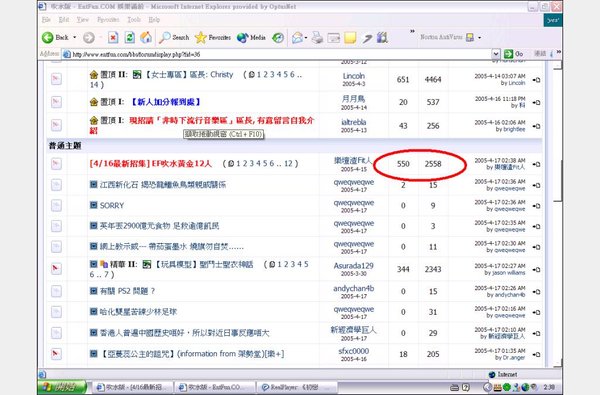
Task: Open Favorites star in toolbar
Action: (213, 38)
